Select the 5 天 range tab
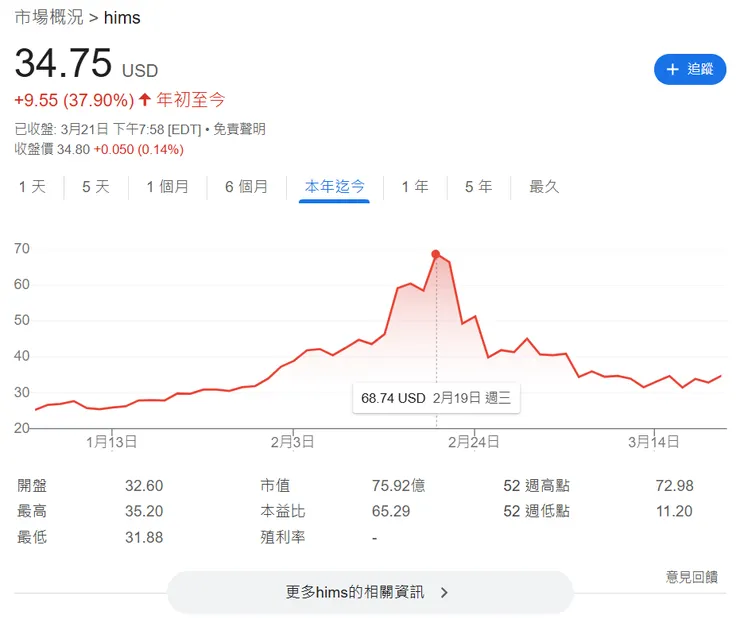 click(96, 186)
